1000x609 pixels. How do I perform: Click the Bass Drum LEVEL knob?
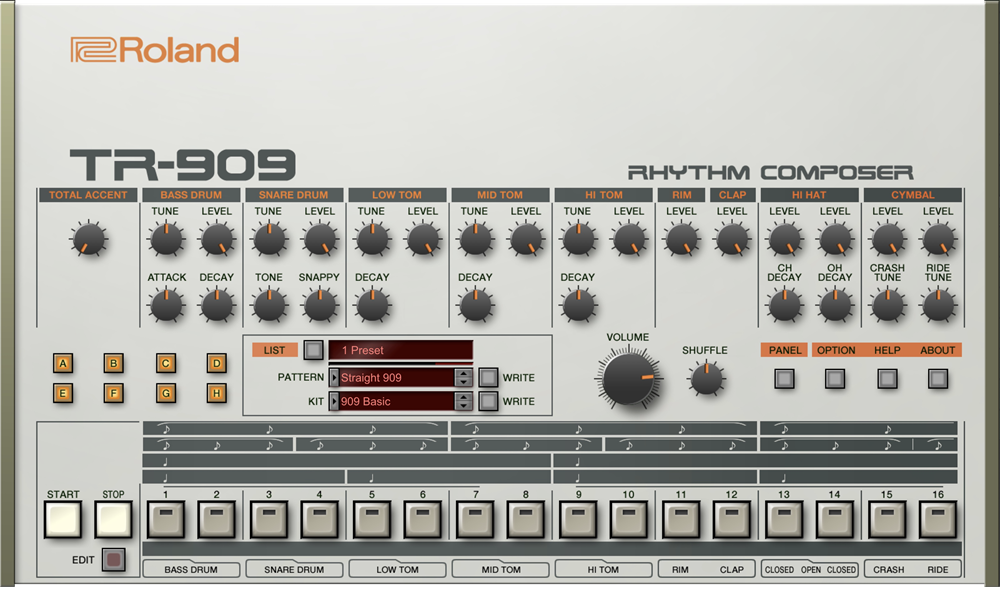(217, 240)
